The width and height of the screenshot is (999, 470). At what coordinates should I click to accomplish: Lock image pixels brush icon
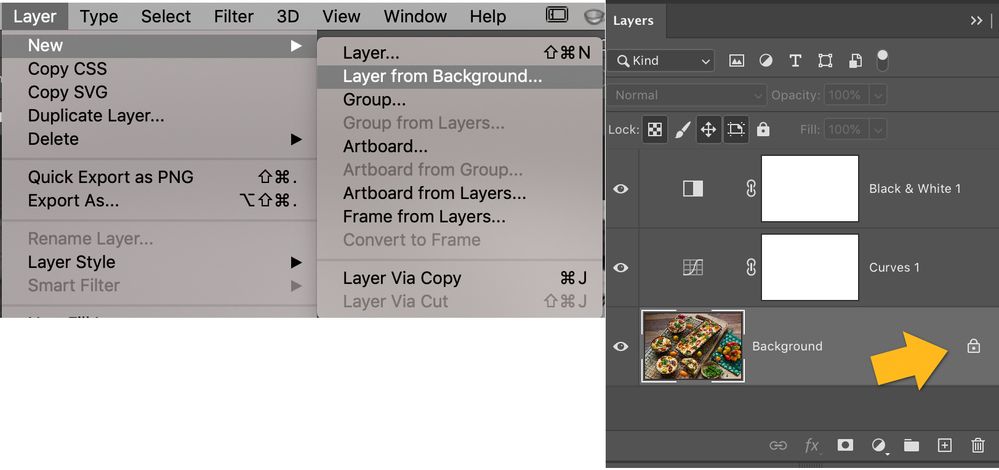[x=682, y=129]
